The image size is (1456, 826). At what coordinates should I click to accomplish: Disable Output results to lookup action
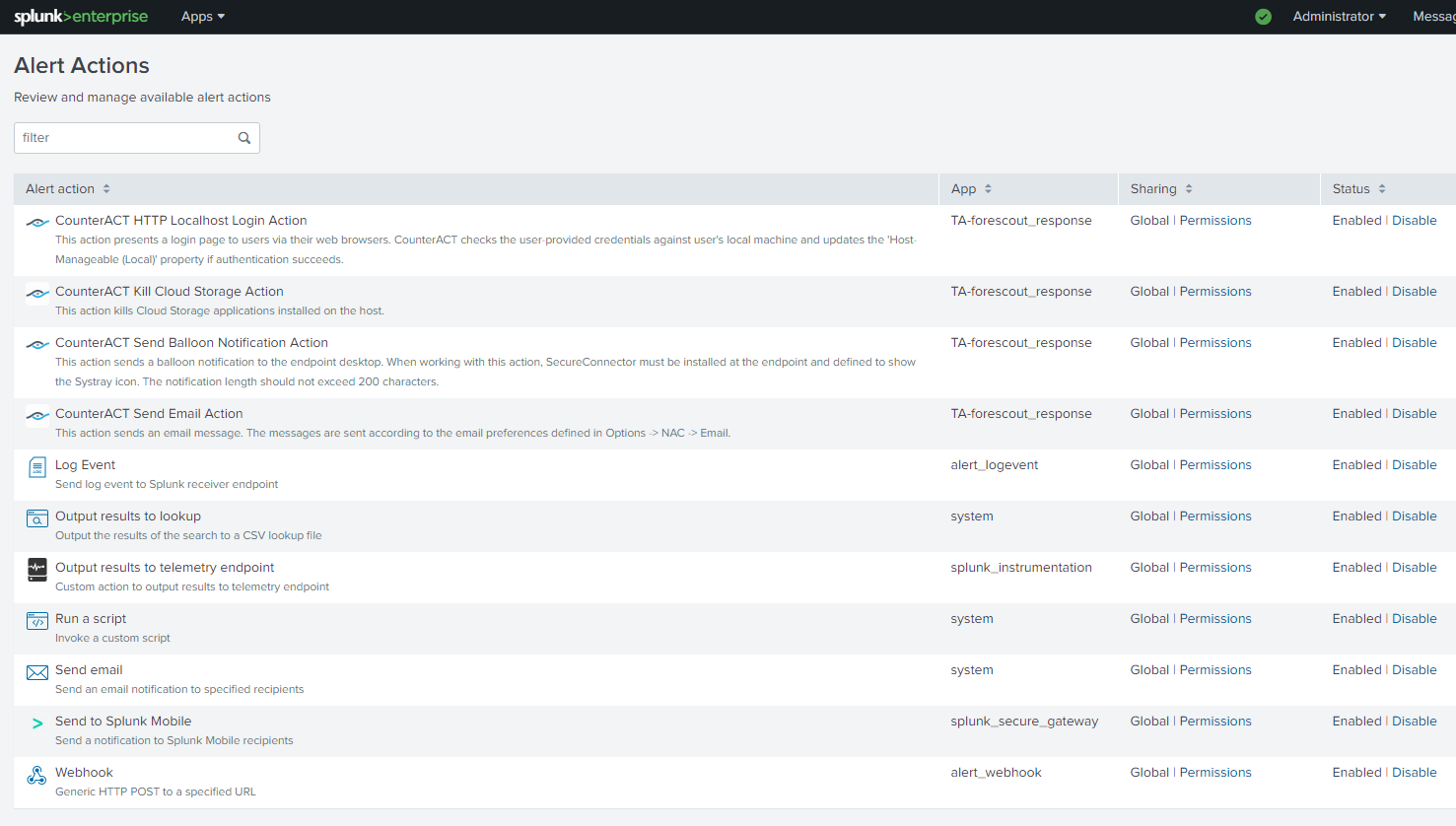pyautogui.click(x=1415, y=516)
